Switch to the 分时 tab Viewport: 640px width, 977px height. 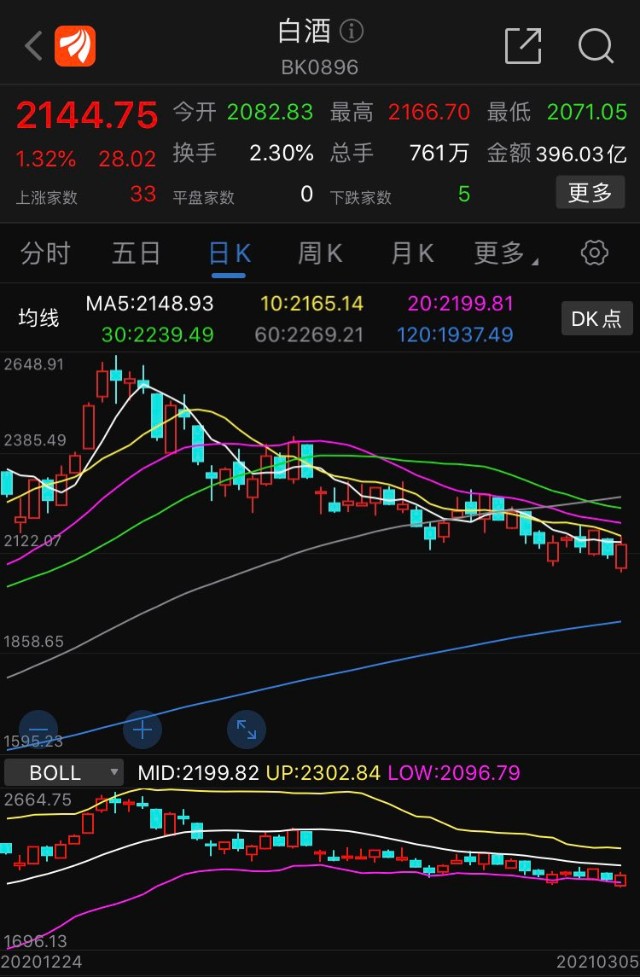(45, 254)
